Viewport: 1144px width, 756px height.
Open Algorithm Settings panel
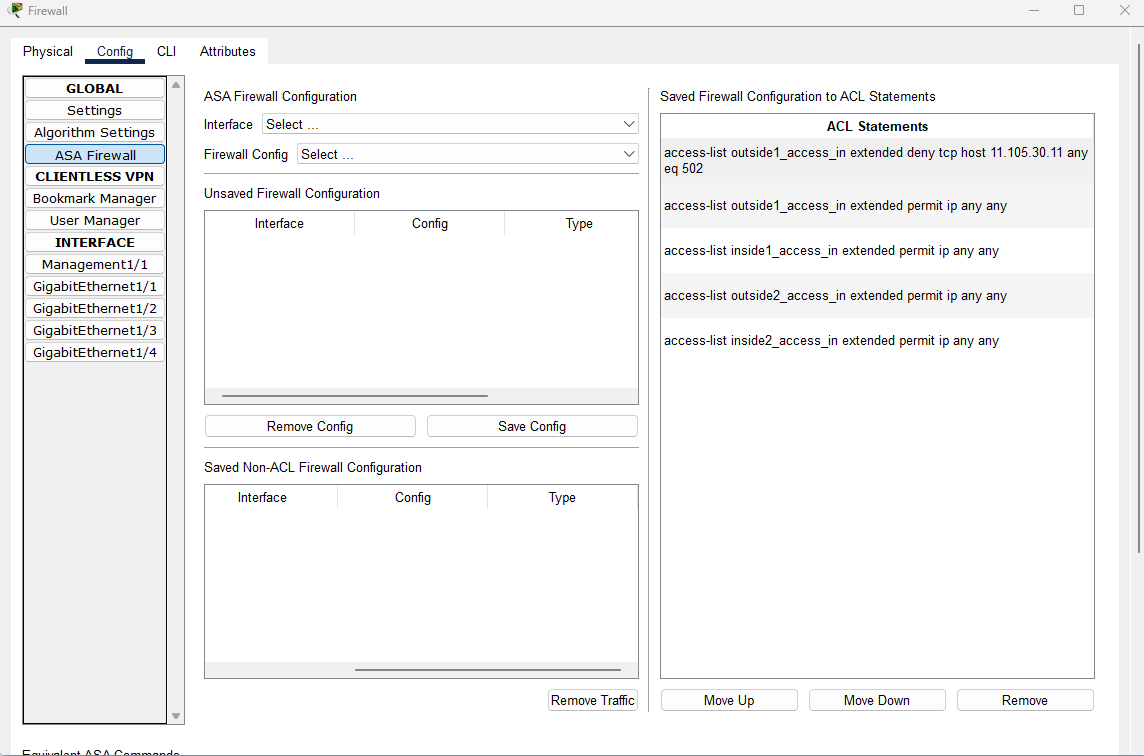tap(94, 132)
